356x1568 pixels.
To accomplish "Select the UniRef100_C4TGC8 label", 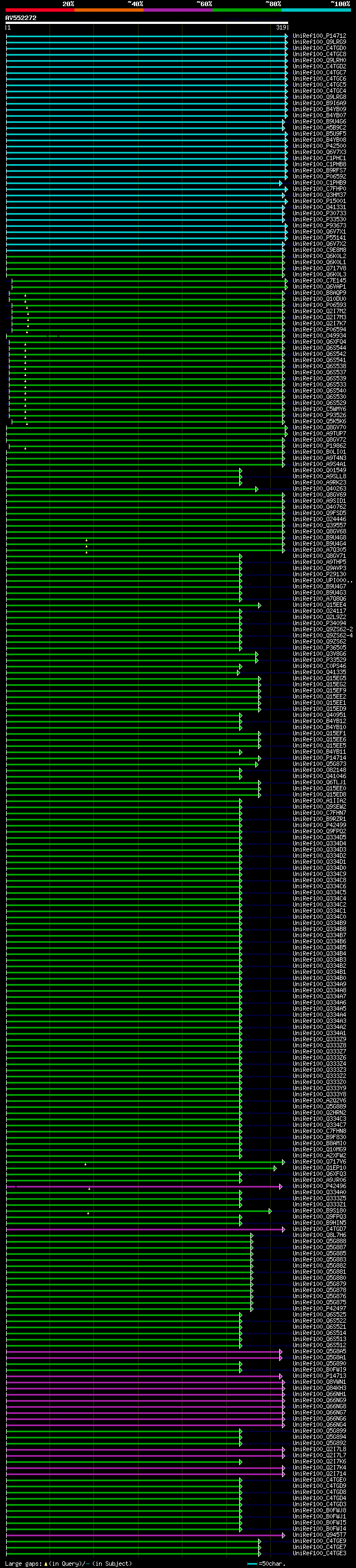I will (x=319, y=54).
